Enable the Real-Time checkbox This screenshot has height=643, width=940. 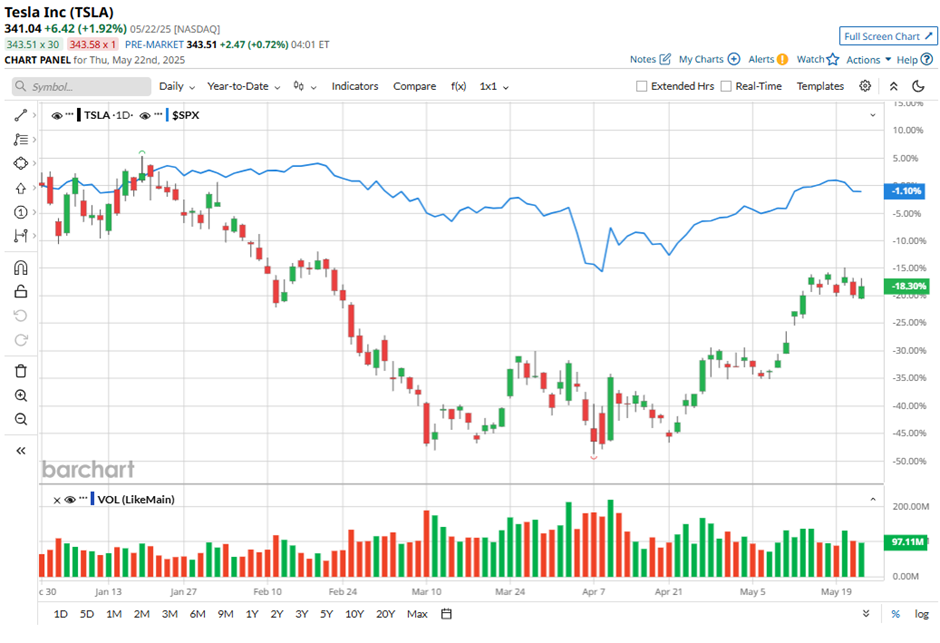(726, 86)
